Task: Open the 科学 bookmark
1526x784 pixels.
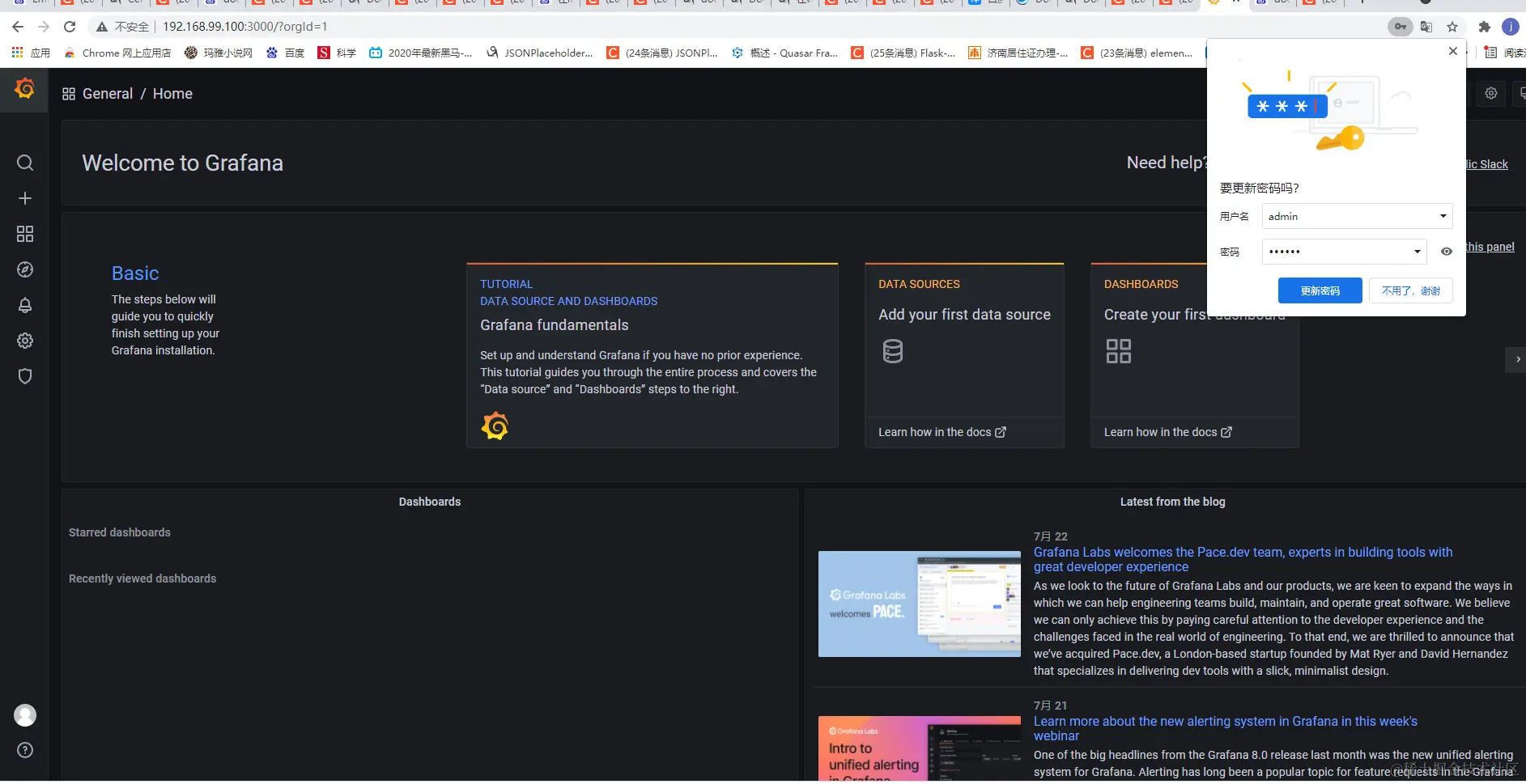Action: coord(337,53)
